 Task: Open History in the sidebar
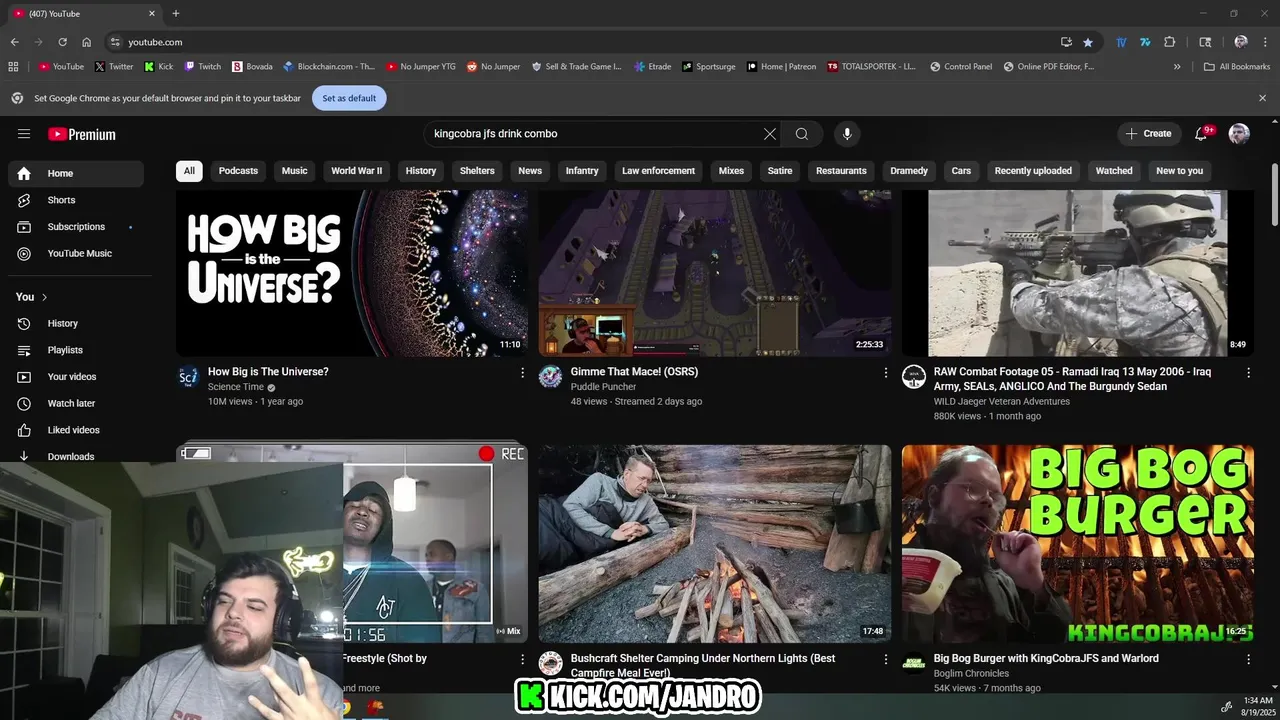click(x=76, y=324)
